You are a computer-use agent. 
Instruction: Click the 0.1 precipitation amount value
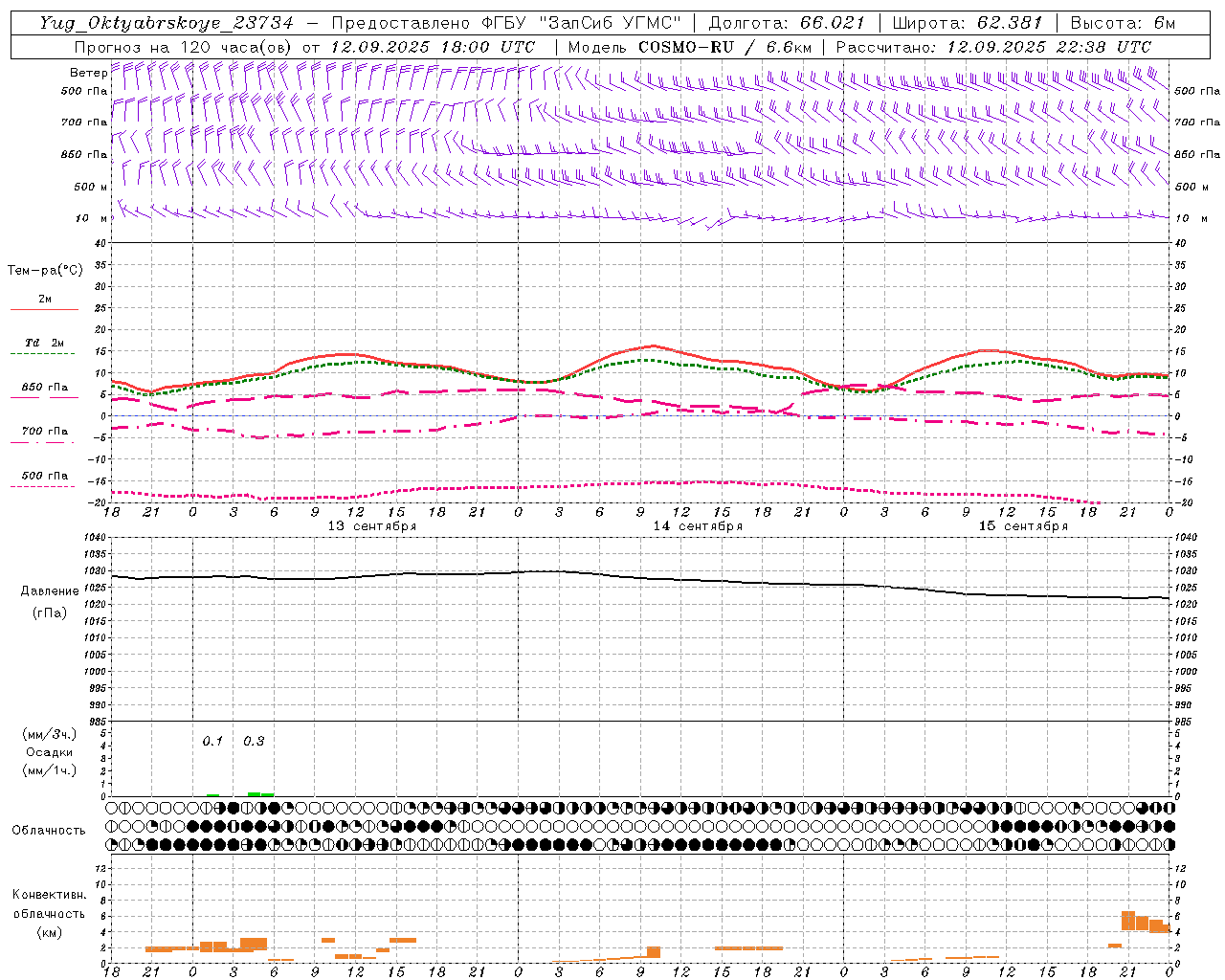coord(212,741)
